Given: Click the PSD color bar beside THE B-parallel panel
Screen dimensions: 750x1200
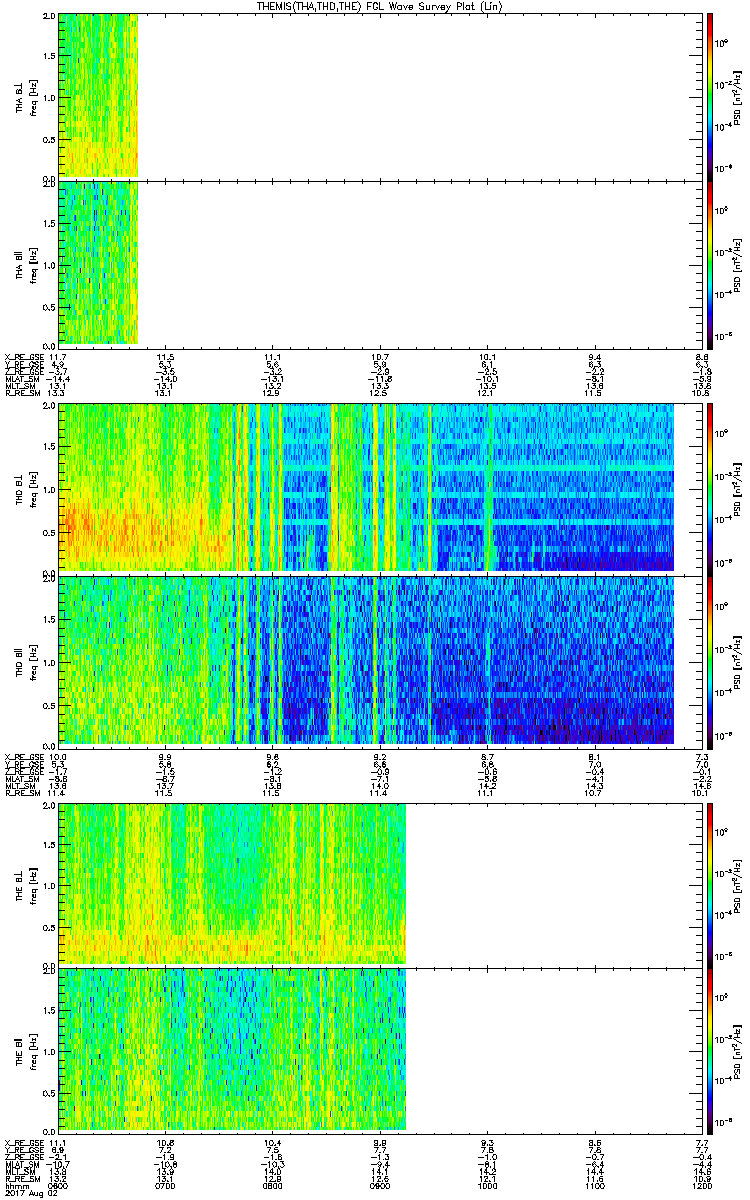Looking at the screenshot, I should 709,1051.
